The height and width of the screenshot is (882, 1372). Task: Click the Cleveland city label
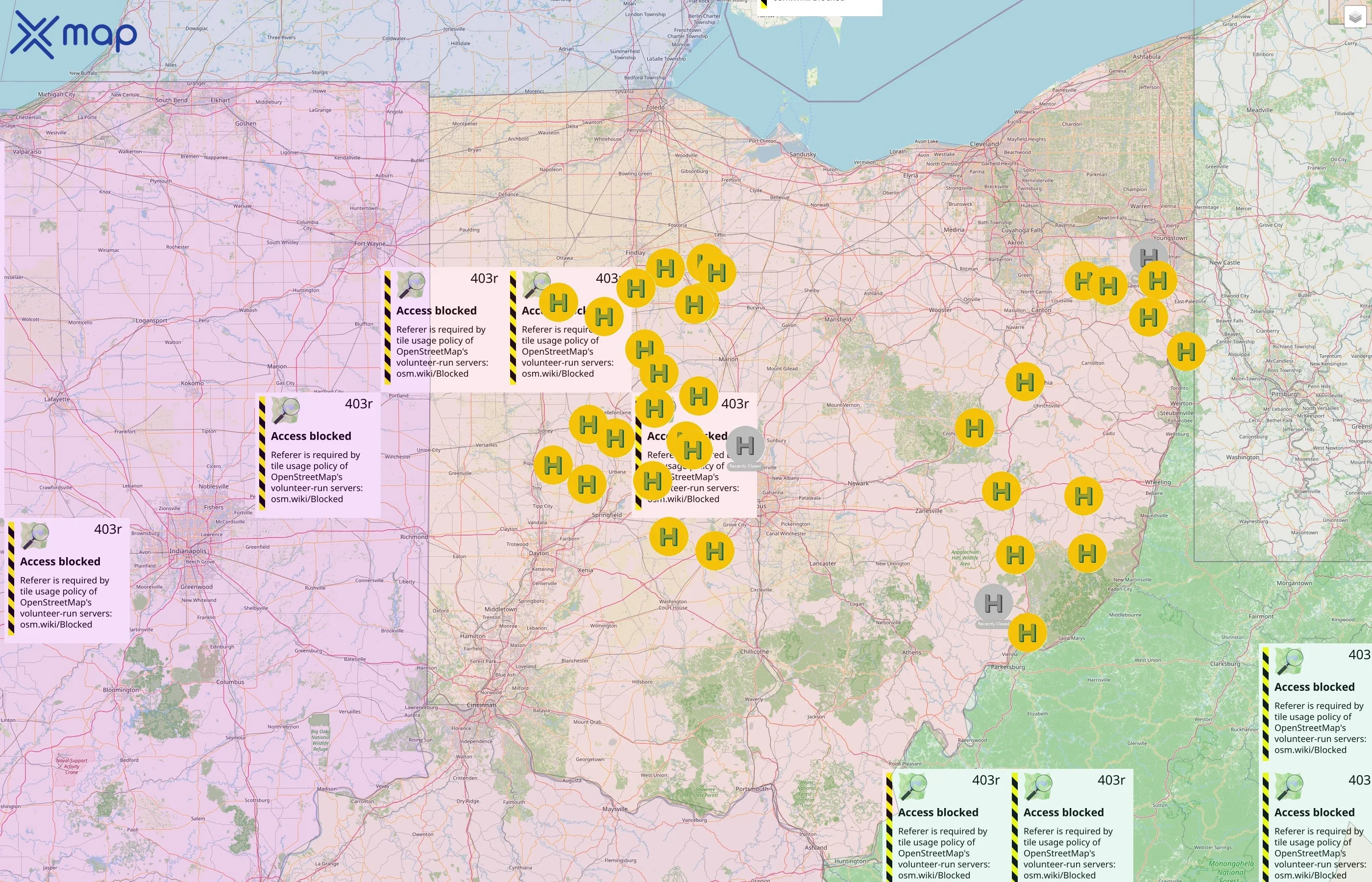click(x=984, y=144)
